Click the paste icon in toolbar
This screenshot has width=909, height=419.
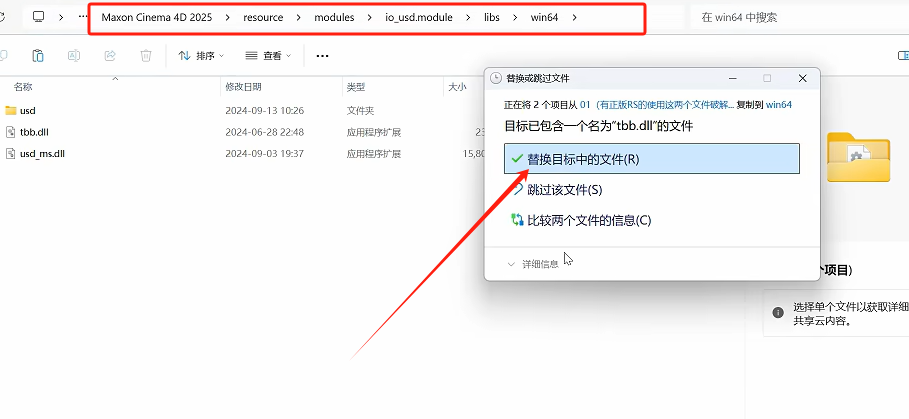(37, 56)
